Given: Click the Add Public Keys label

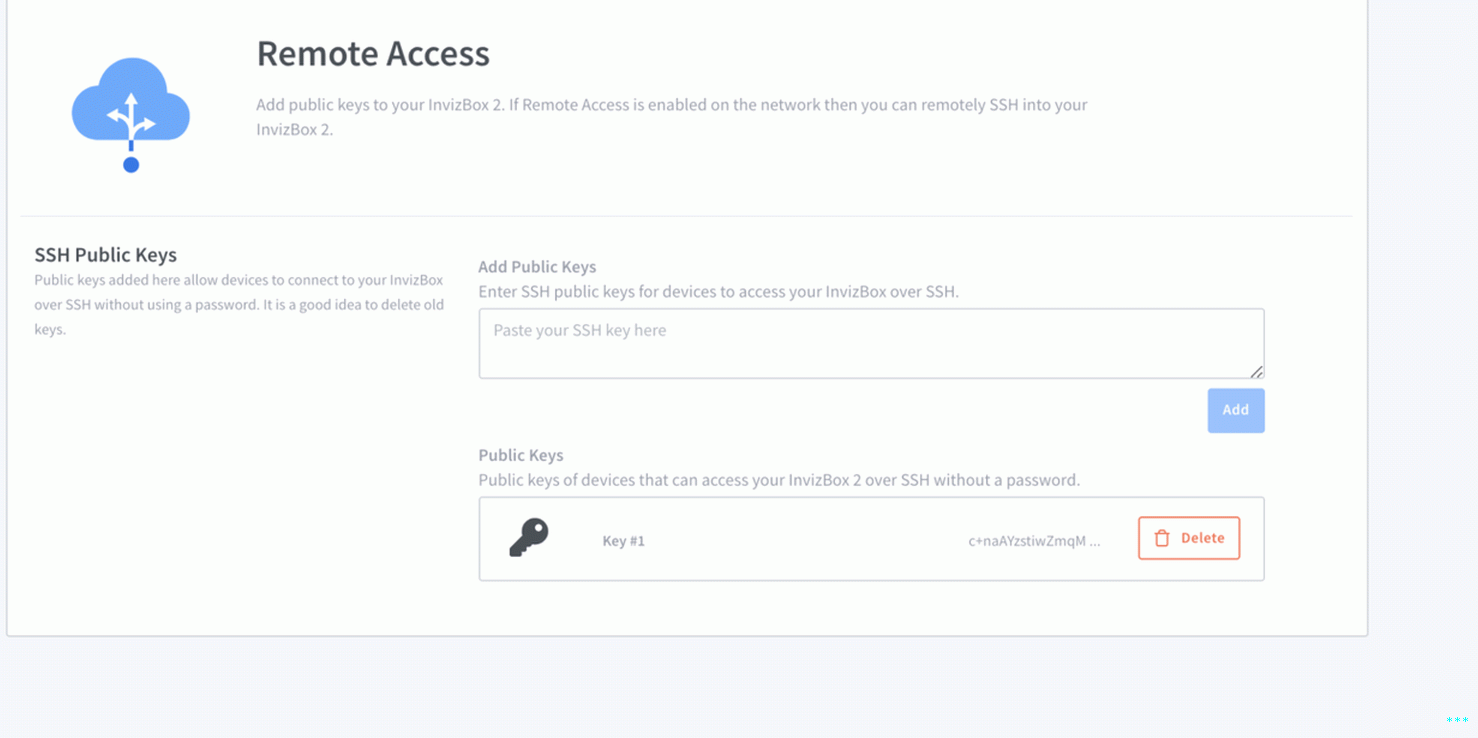Looking at the screenshot, I should coord(537,267).
